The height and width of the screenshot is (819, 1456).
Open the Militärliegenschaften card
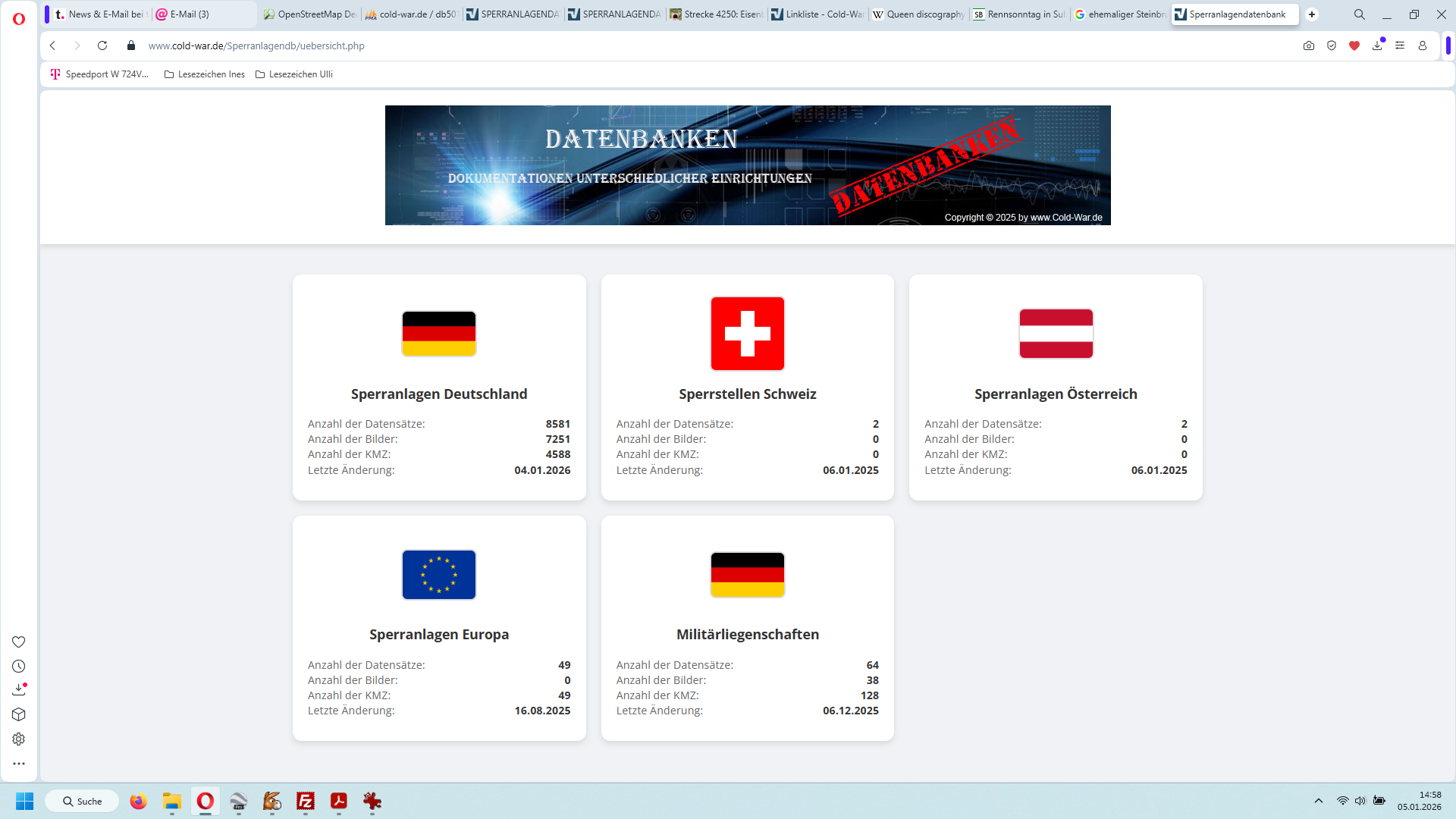[x=747, y=634]
